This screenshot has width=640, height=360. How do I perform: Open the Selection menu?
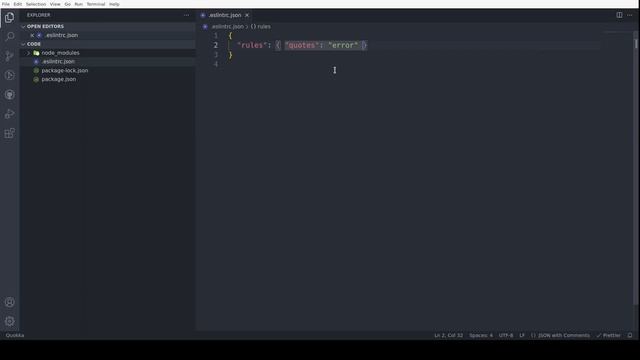(x=36, y=4)
